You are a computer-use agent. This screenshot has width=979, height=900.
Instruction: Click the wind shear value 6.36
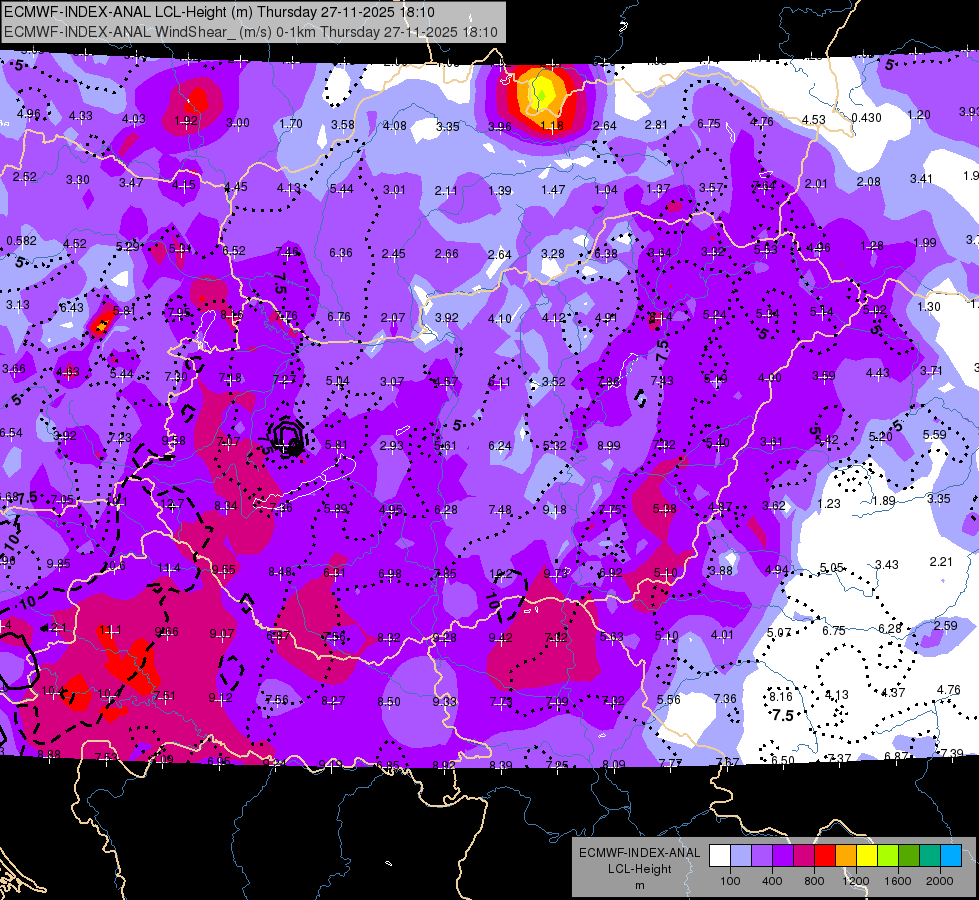341,252
